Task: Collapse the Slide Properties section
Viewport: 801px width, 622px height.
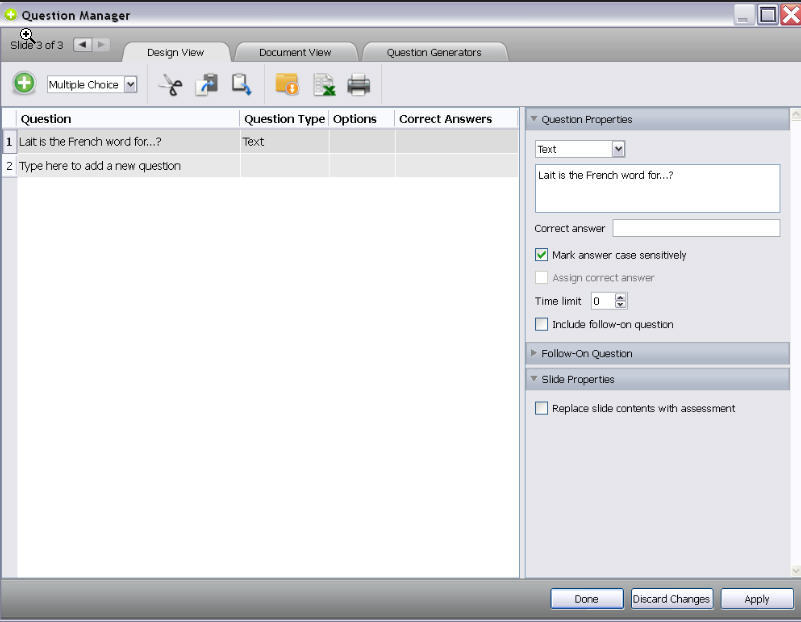Action: 534,379
